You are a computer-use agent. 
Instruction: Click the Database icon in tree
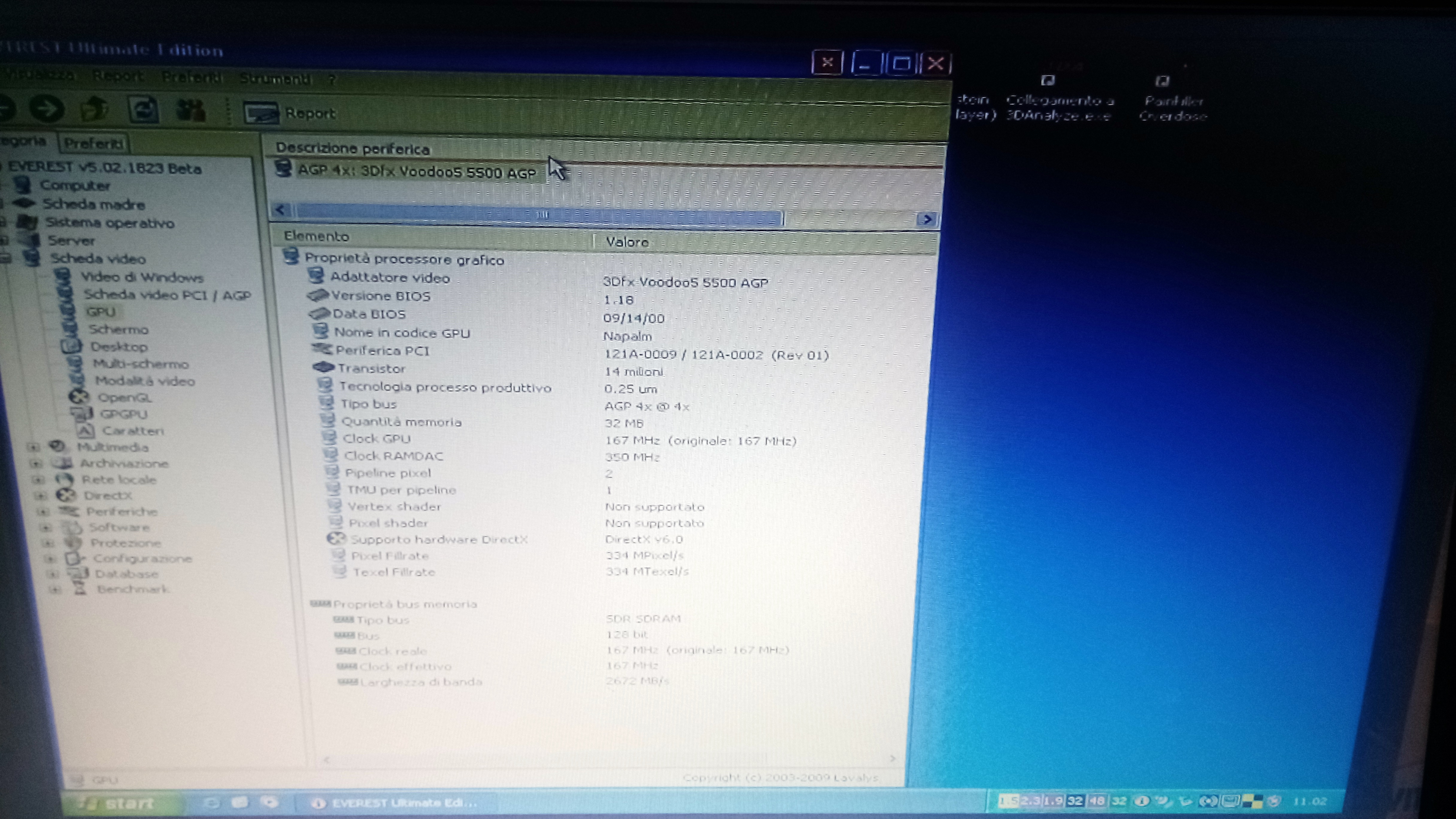[x=78, y=573]
